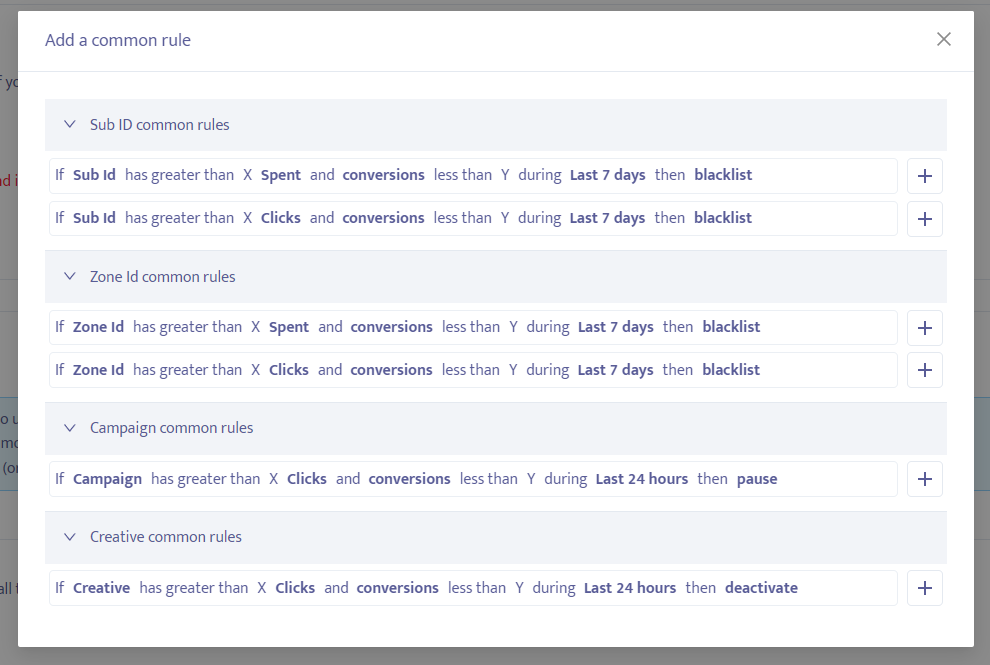Screen dimensions: 990x665
Task: Select the Sub ID common rules header
Action: tap(160, 124)
